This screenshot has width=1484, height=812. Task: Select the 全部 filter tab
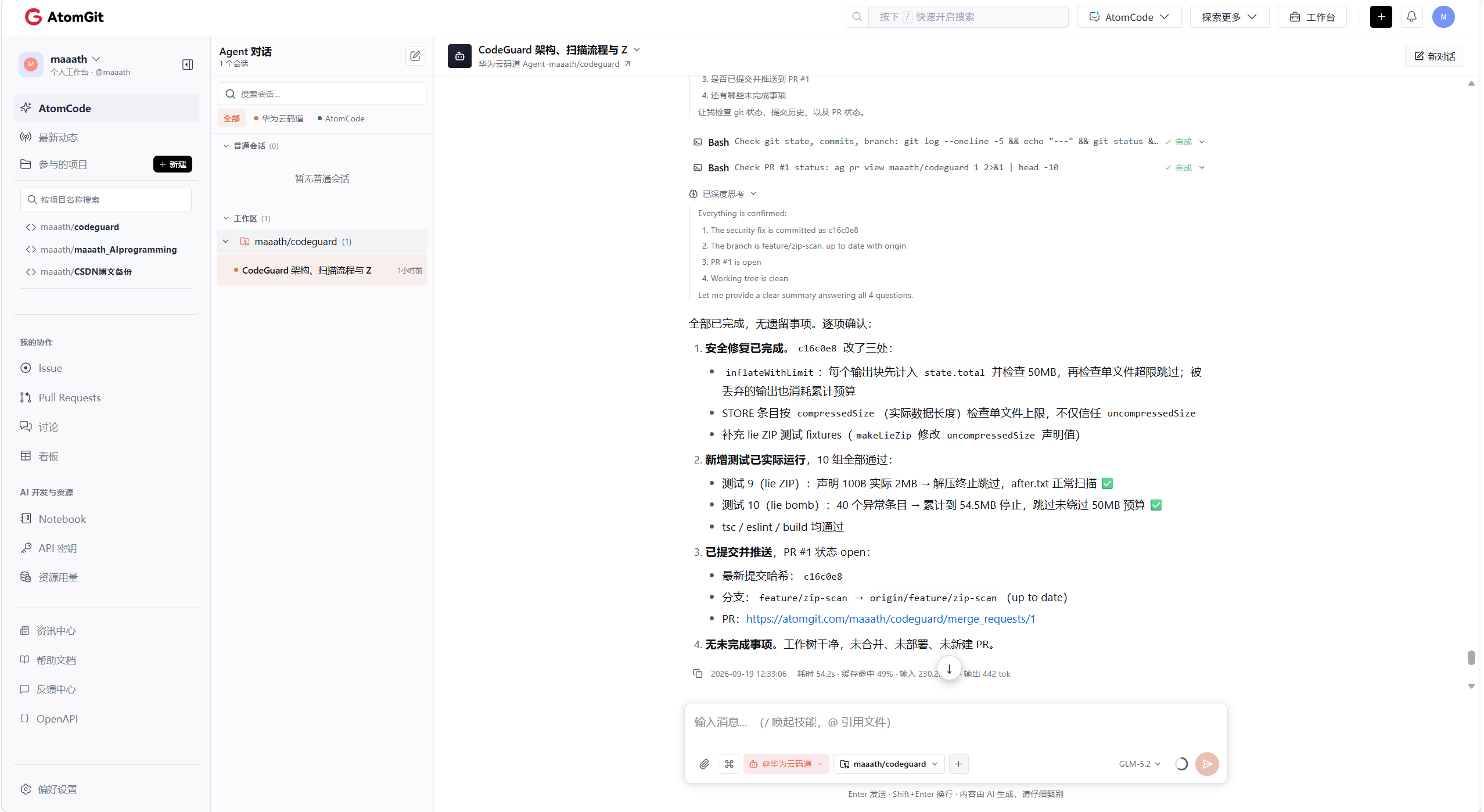[x=232, y=118]
